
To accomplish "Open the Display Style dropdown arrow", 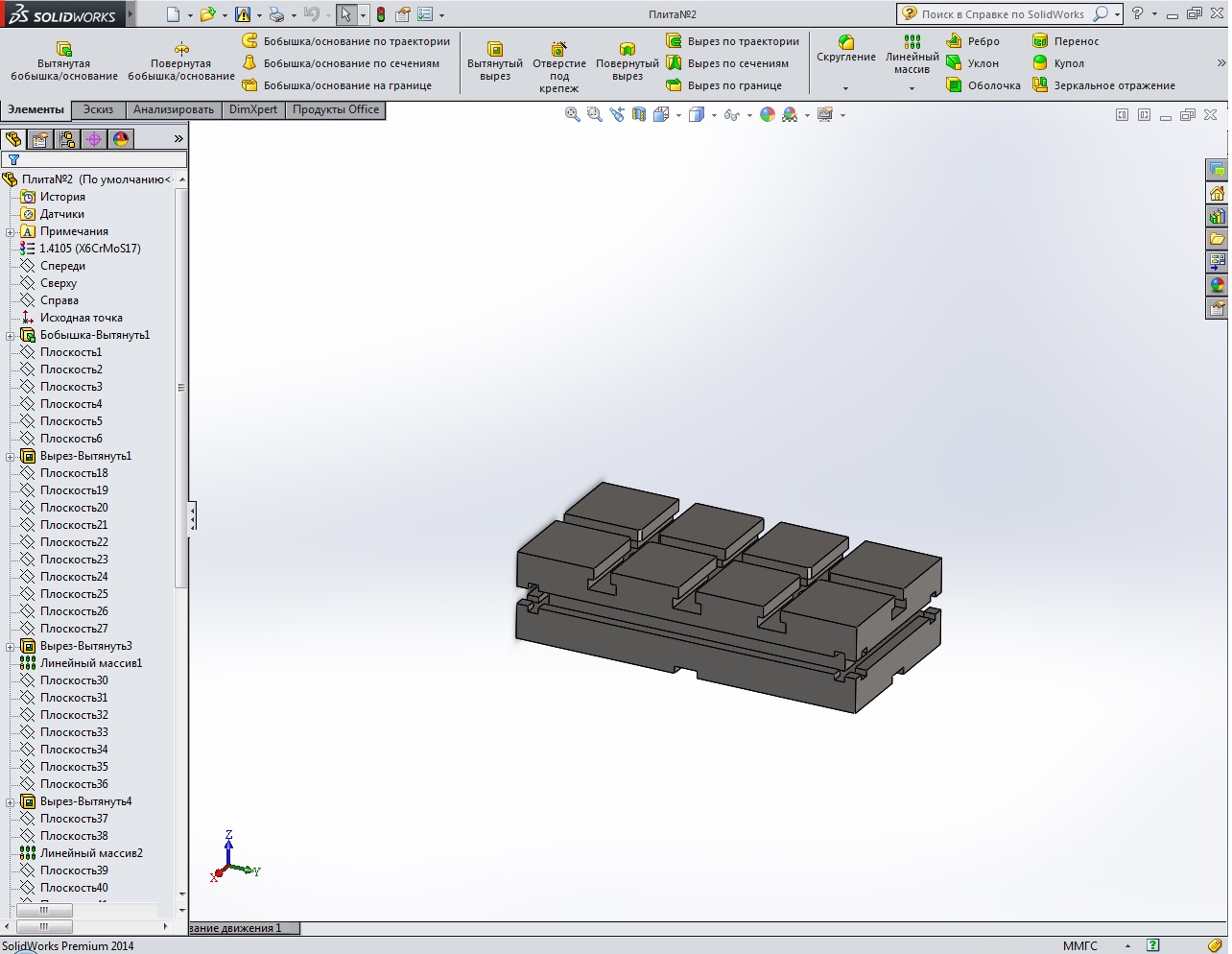I will point(714,115).
